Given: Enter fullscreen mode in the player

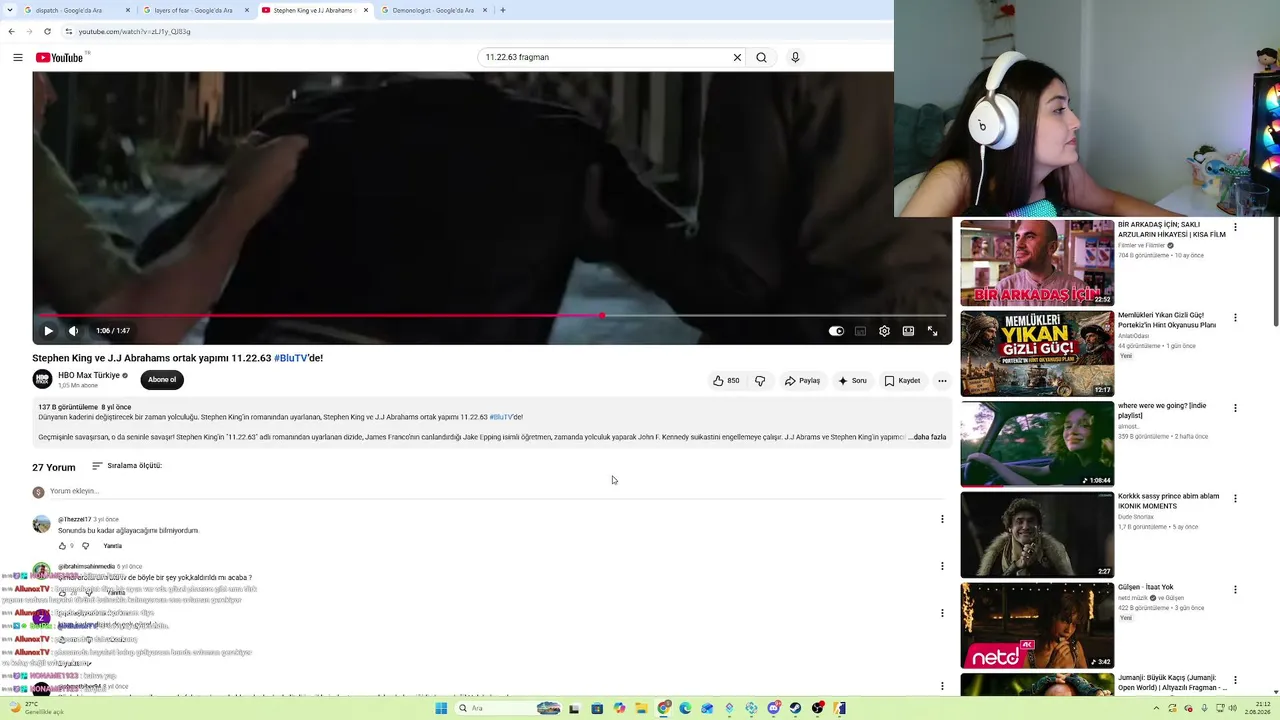Looking at the screenshot, I should [932, 331].
